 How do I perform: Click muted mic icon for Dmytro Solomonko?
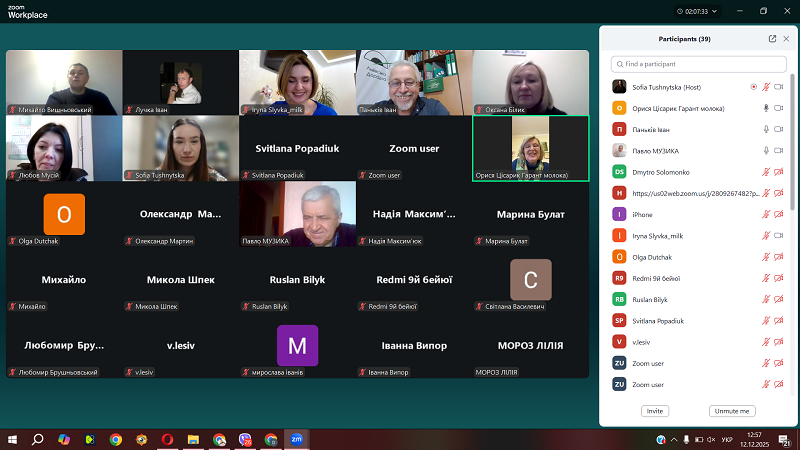pos(766,172)
